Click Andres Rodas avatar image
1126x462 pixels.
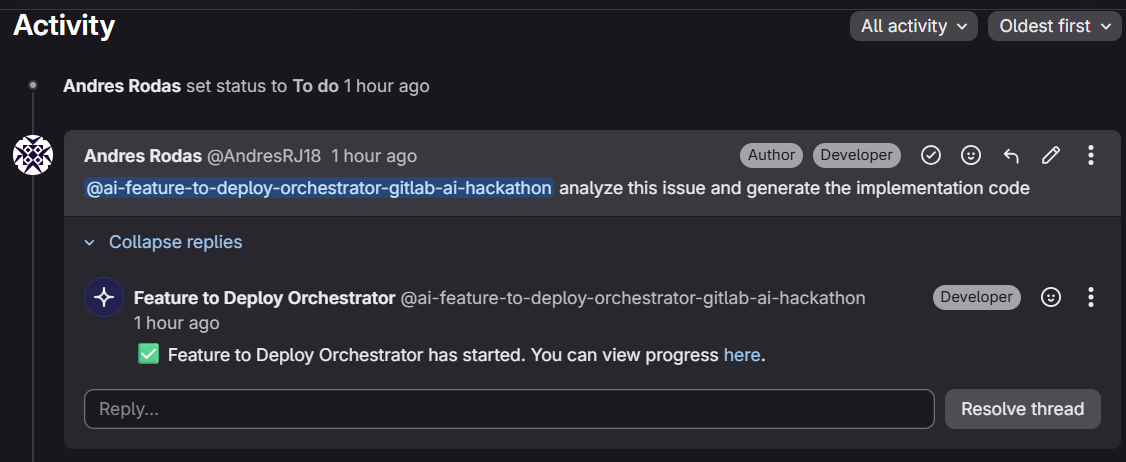point(32,155)
